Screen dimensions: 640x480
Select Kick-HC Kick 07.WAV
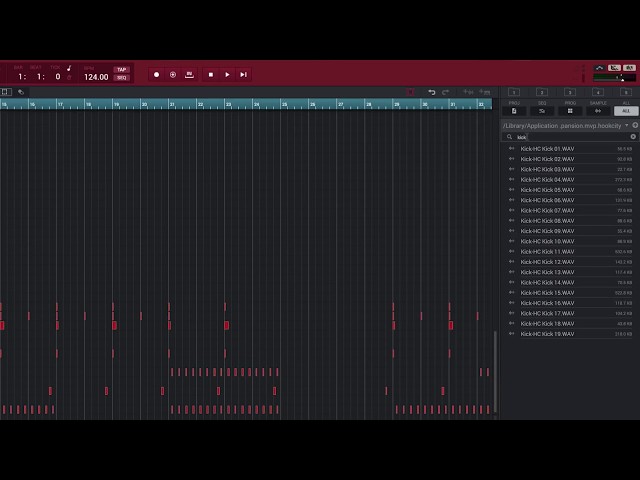(x=570, y=211)
